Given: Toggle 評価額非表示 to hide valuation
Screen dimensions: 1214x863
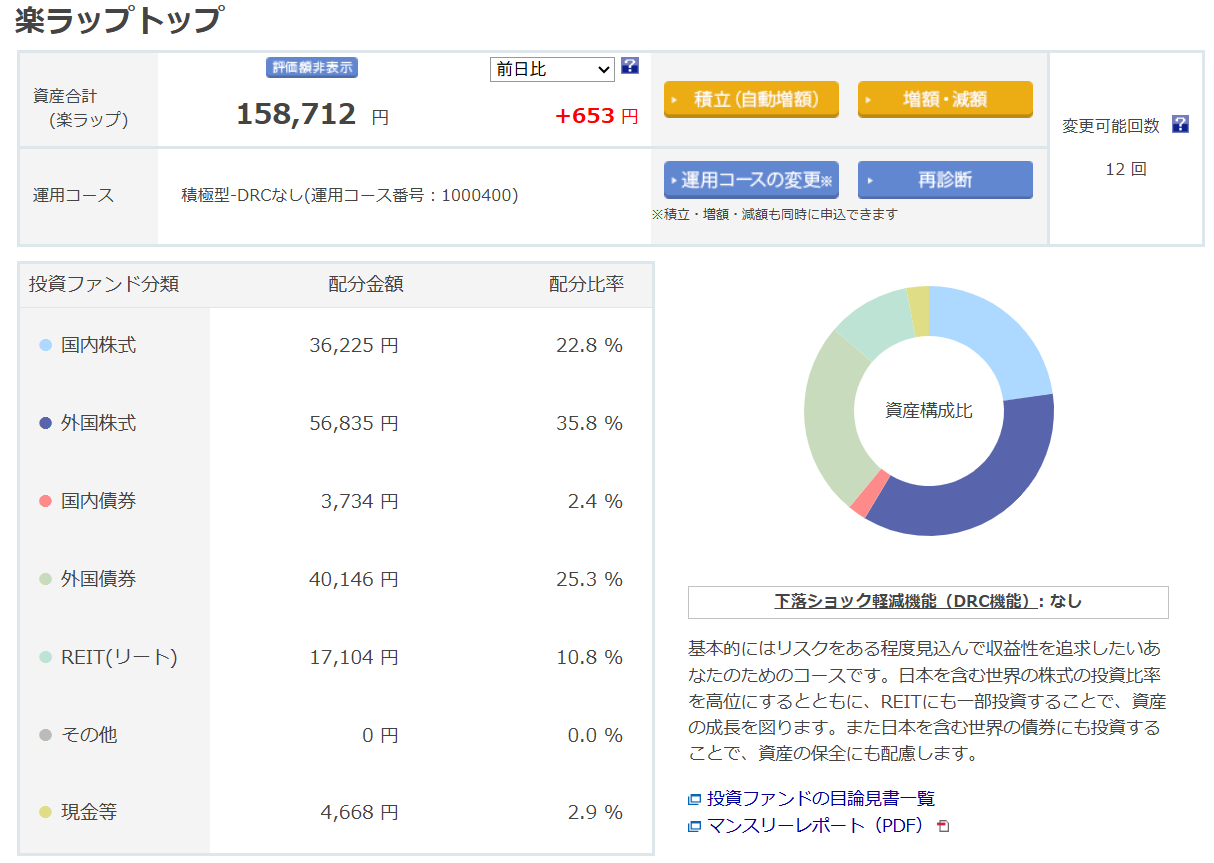Looking at the screenshot, I should [x=312, y=68].
